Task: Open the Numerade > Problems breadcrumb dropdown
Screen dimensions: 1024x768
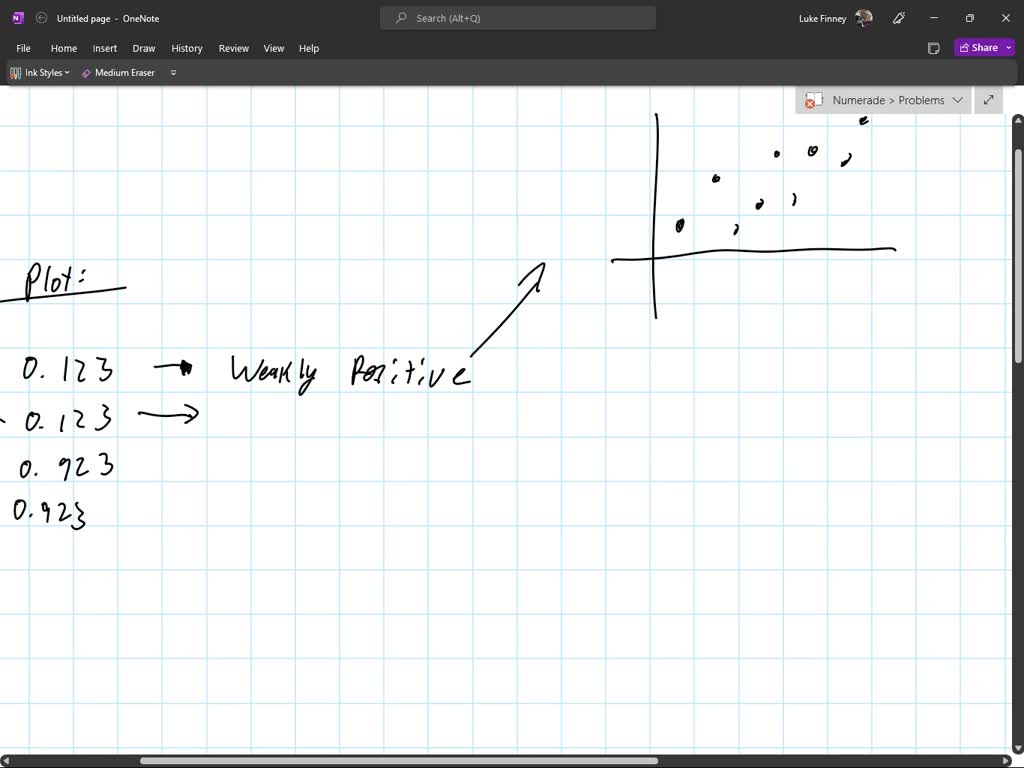Action: (958, 100)
